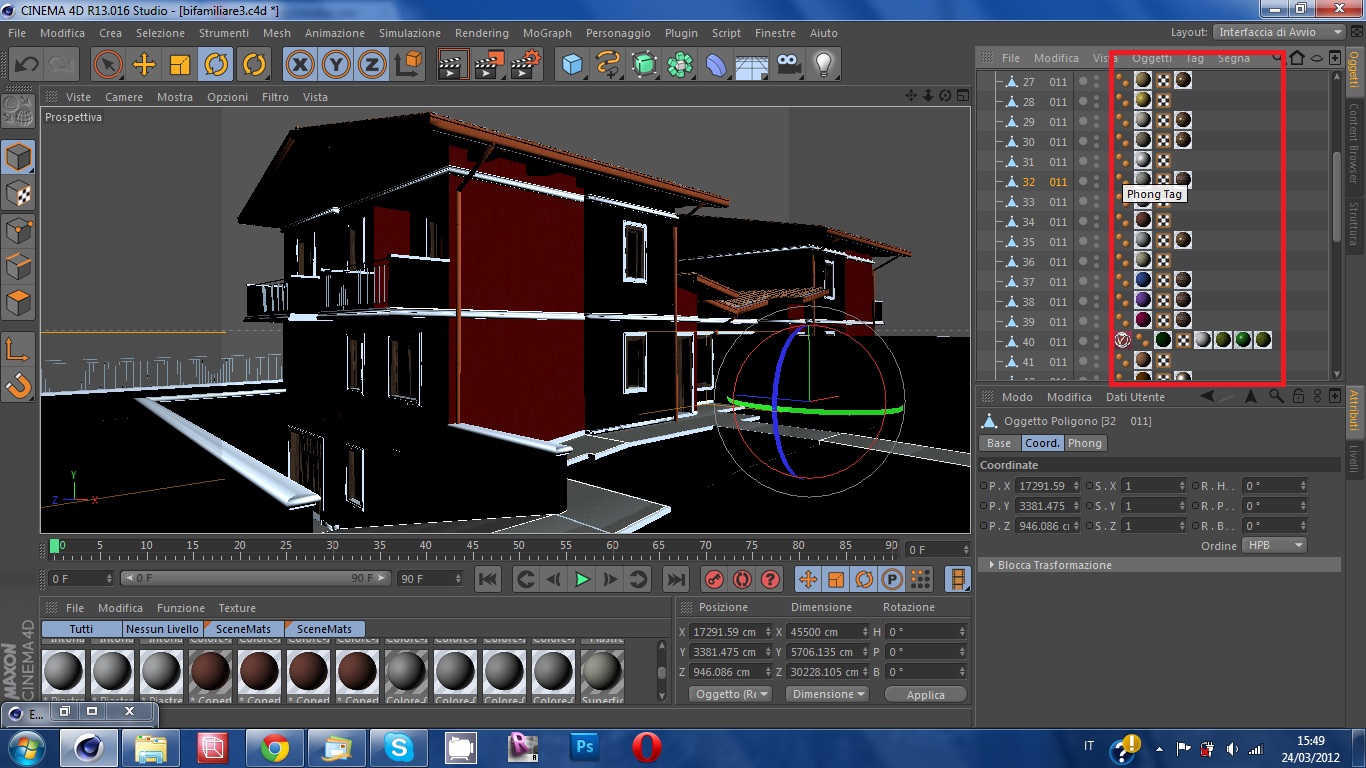Click the magnet Snap icon in left toolbar
1366x768 pixels.
[x=19, y=384]
